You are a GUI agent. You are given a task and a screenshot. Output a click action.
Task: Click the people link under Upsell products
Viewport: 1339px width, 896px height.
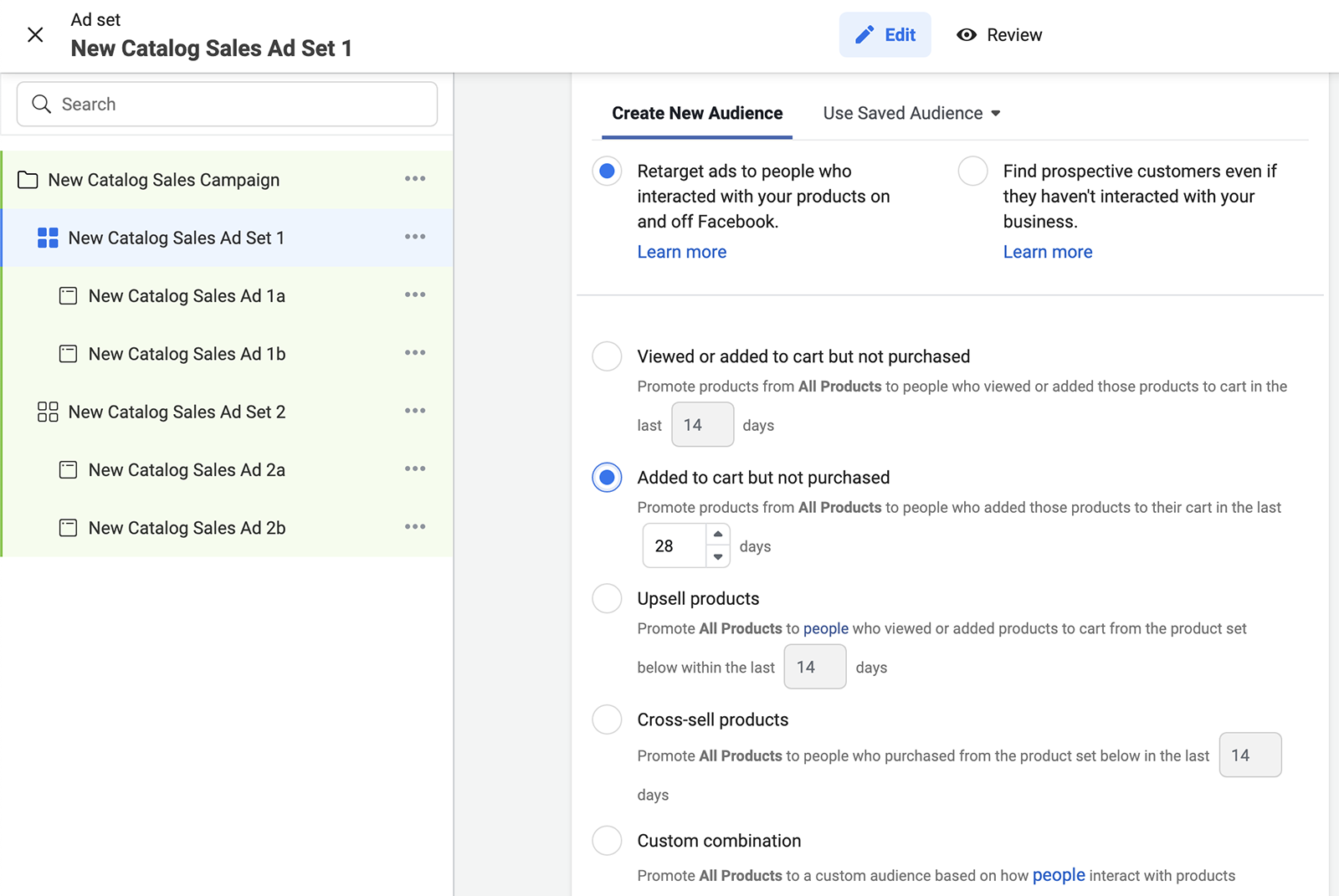point(826,628)
